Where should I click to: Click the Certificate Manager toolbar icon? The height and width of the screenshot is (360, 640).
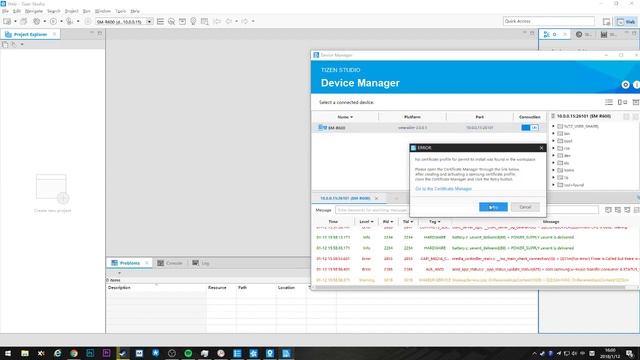pos(204,21)
